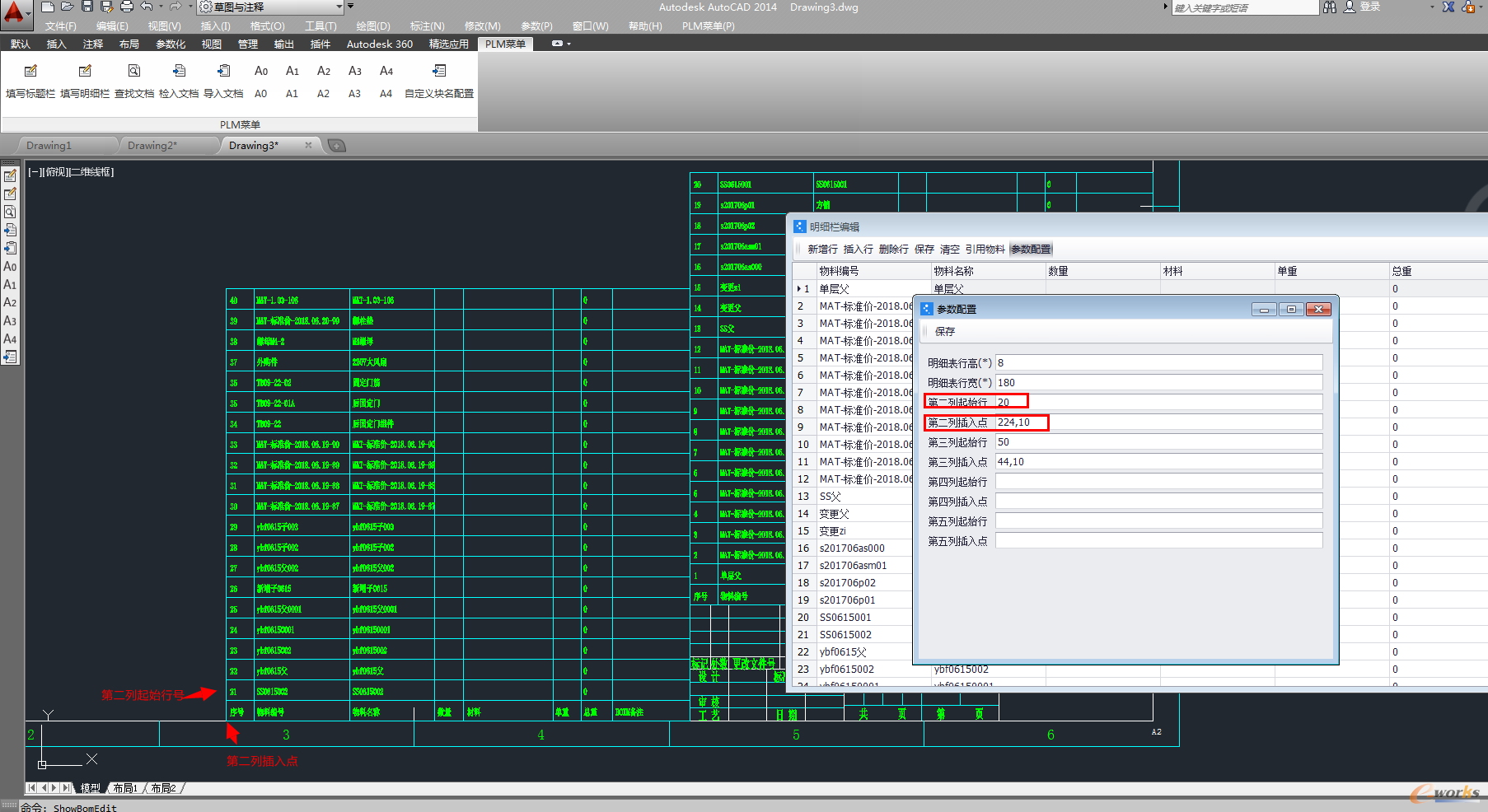Click the 总重 column header
The width and height of the screenshot is (1488, 812).
coord(1438,271)
